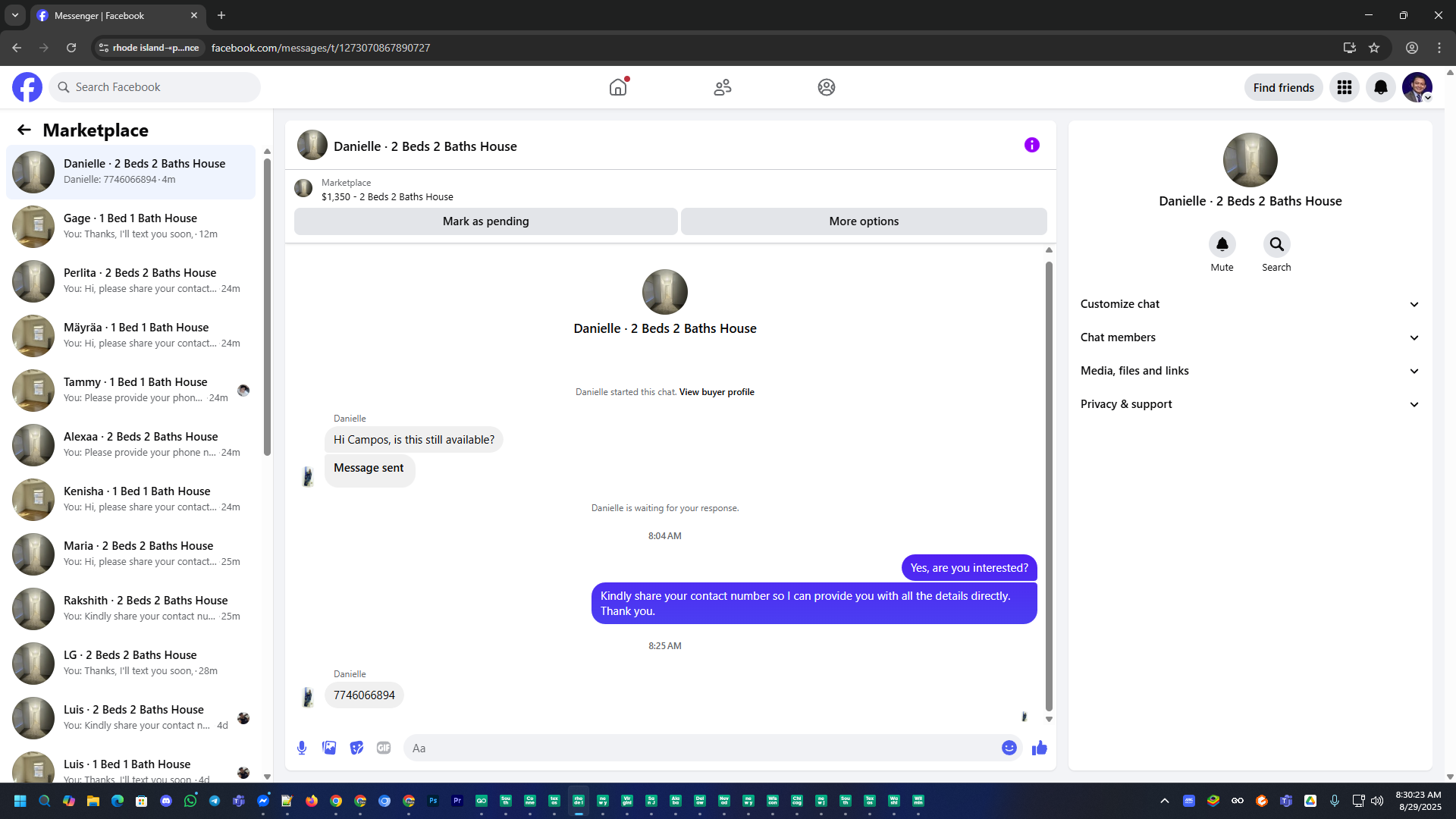Attach a photo using image icon
This screenshot has width=1456, height=819.
point(329,748)
